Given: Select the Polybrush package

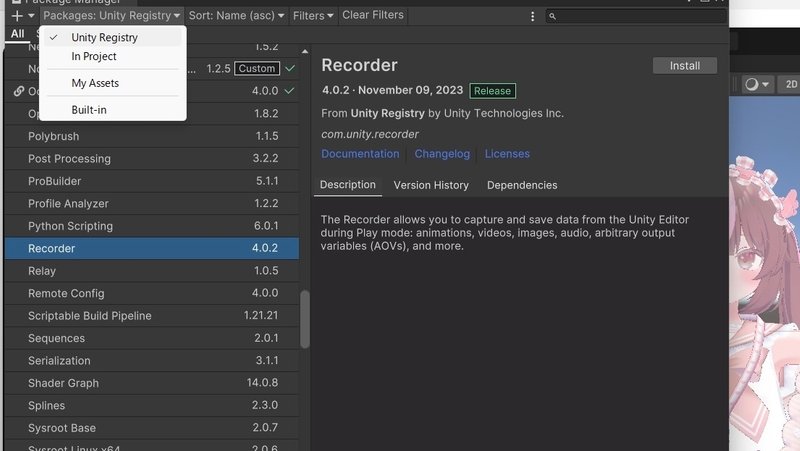Looking at the screenshot, I should tap(152, 136).
